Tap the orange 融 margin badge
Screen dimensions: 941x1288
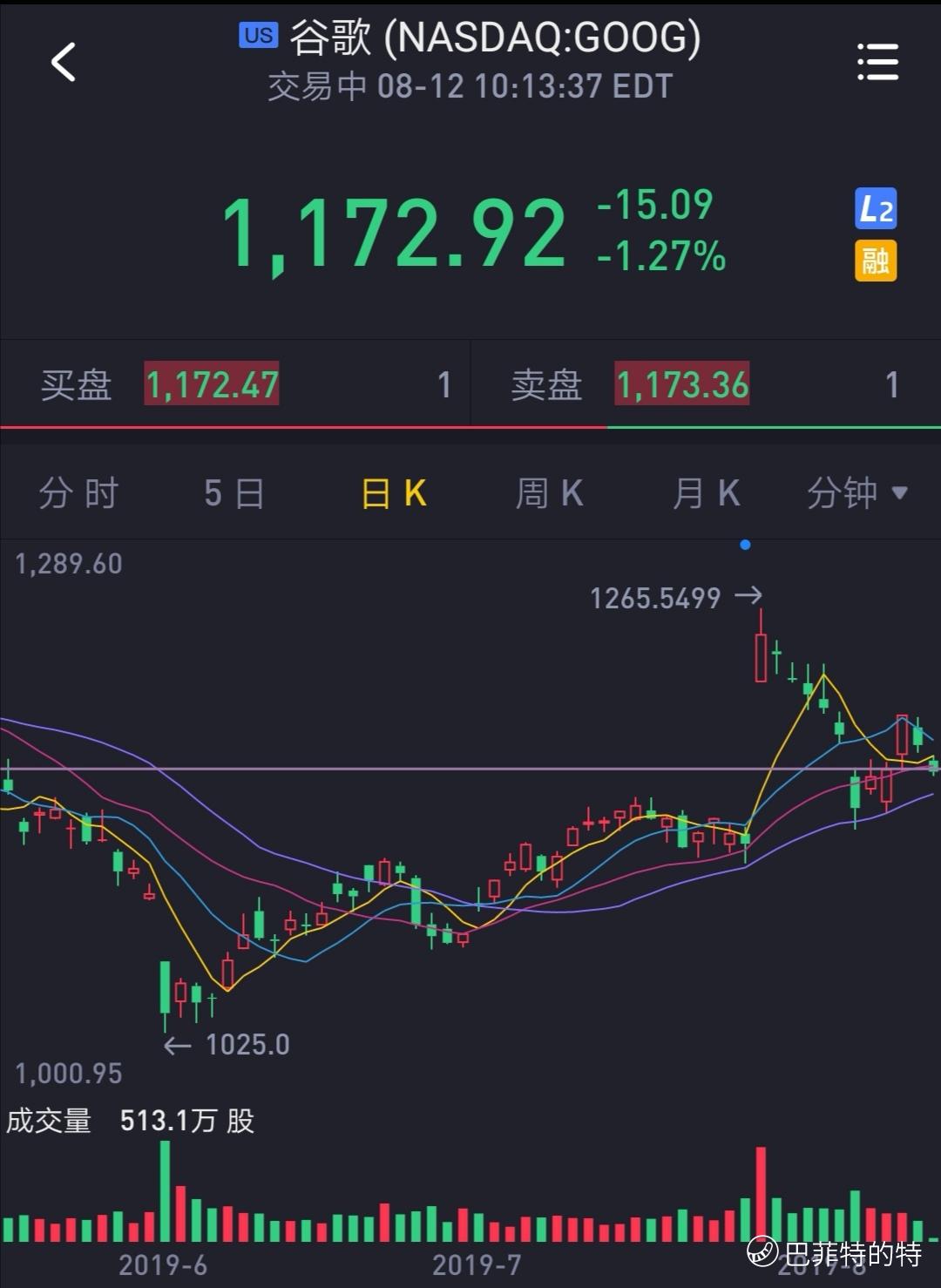pos(876,261)
